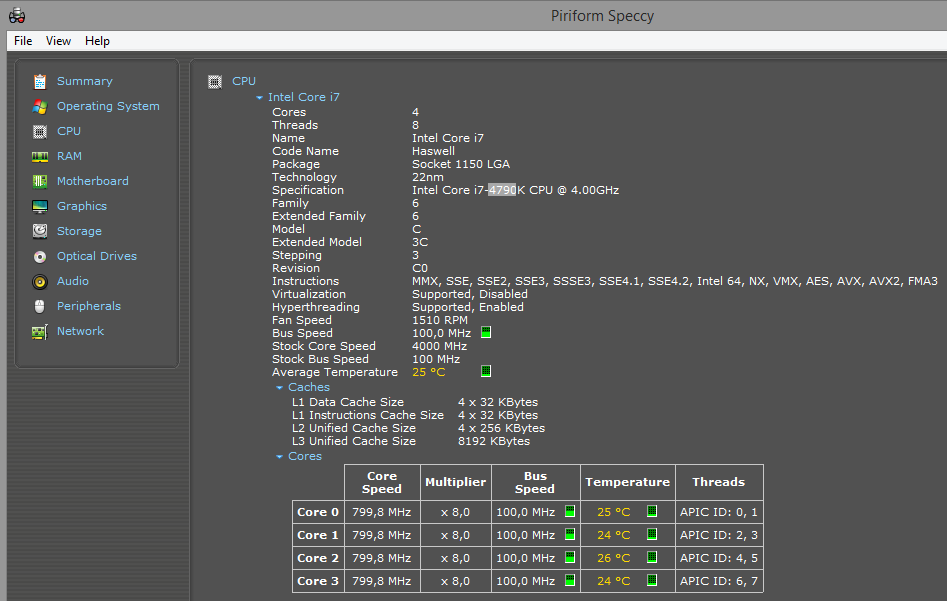Viewport: 947px width, 601px height.
Task: Show the Network section
Action: tap(80, 331)
